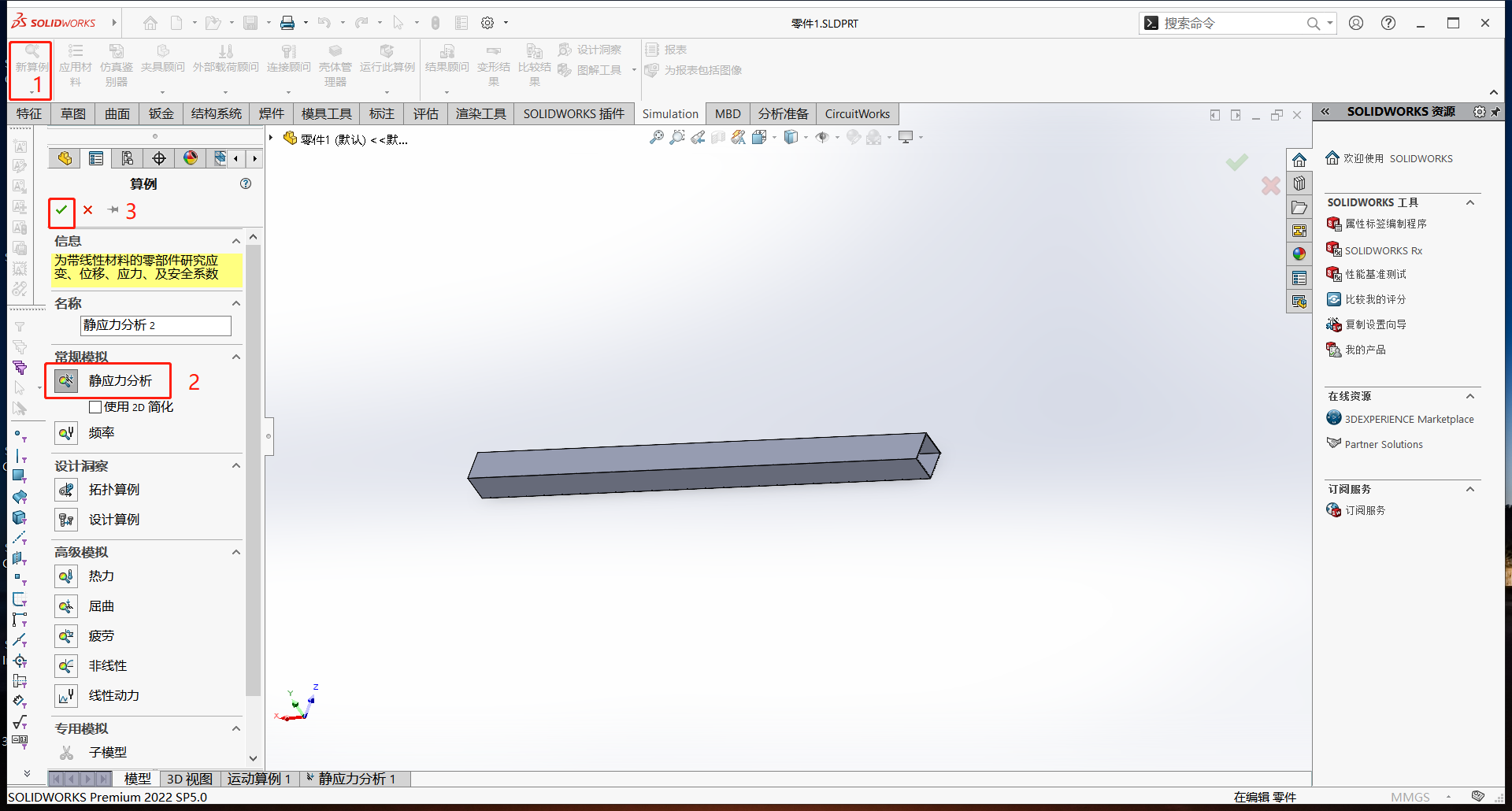Select the fatigue (疲劳) study icon
The height and width of the screenshot is (811, 1512).
(66, 636)
